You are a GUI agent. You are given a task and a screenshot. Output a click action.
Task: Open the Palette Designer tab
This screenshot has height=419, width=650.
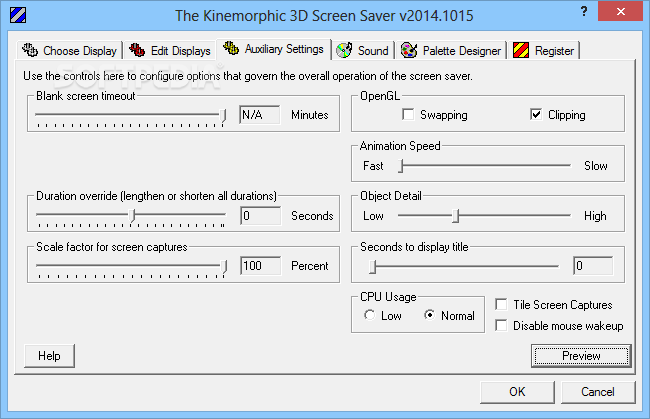[x=451, y=51]
